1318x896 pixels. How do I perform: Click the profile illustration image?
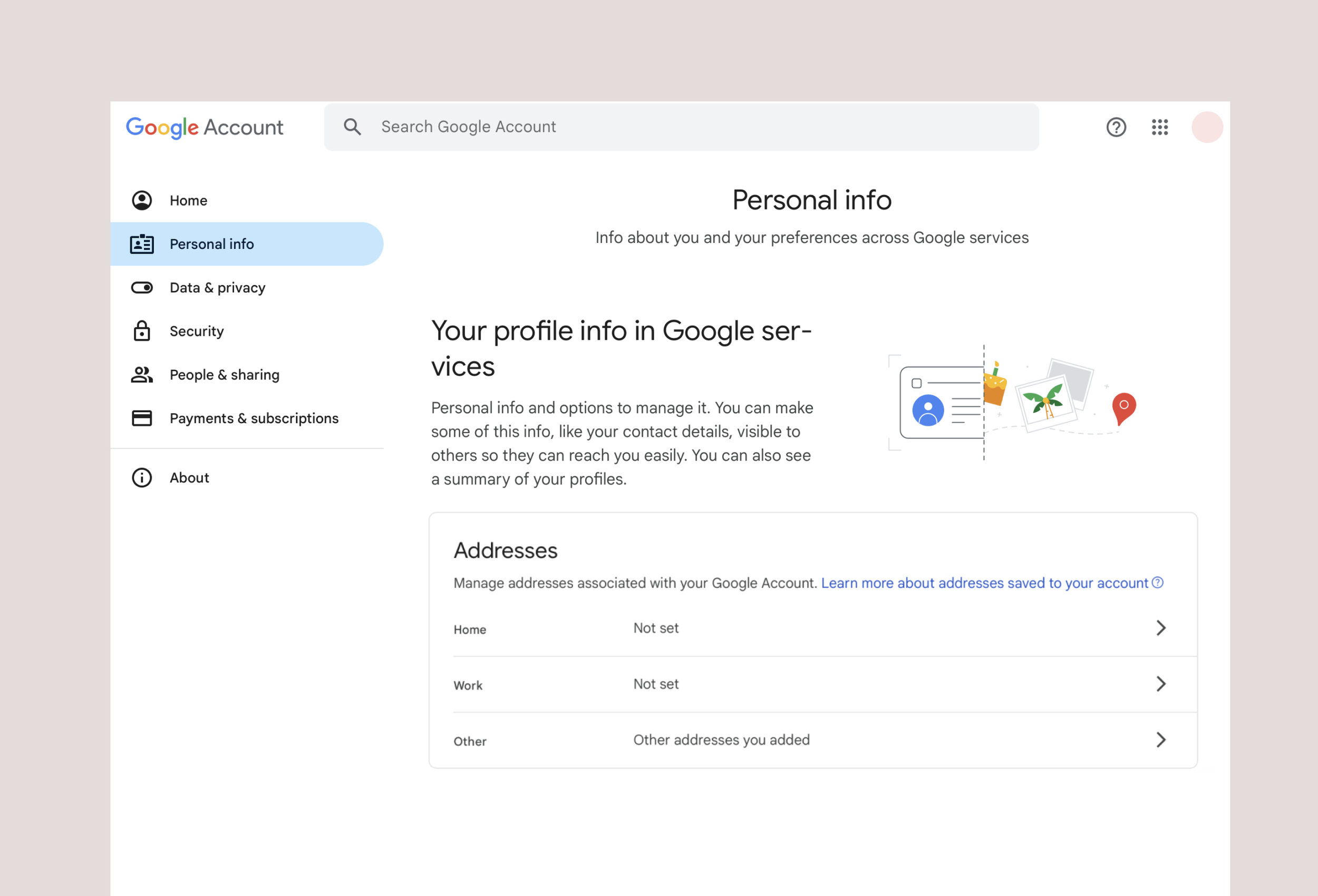tap(1012, 403)
